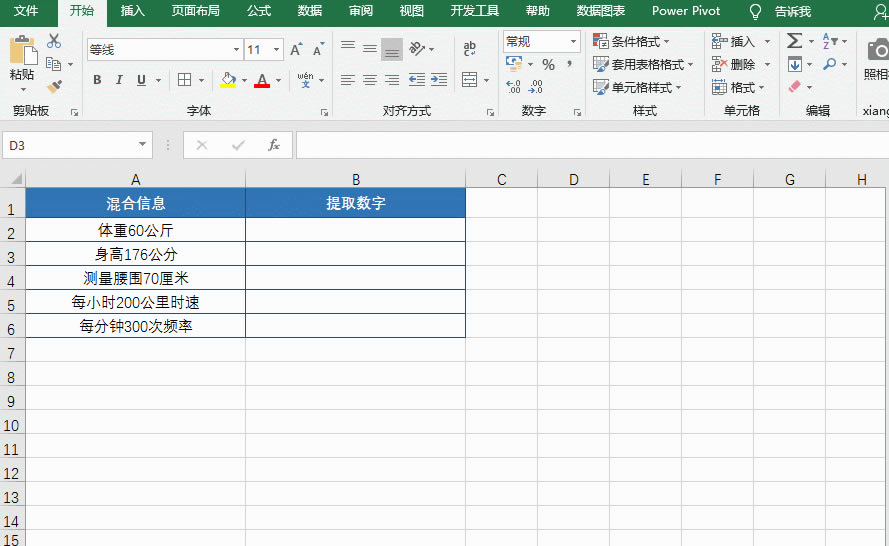
Task: Click the Wrap Text icon
Action: [469, 49]
